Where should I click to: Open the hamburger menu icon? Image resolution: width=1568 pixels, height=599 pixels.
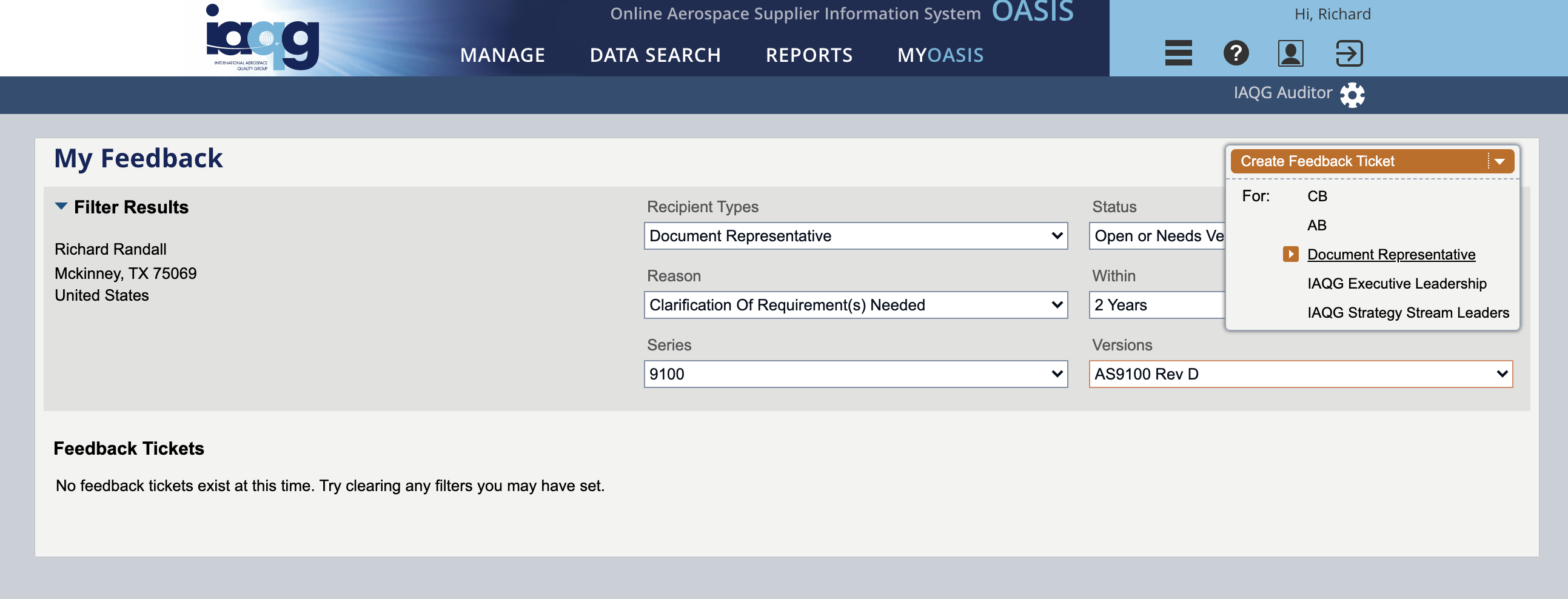click(1179, 53)
